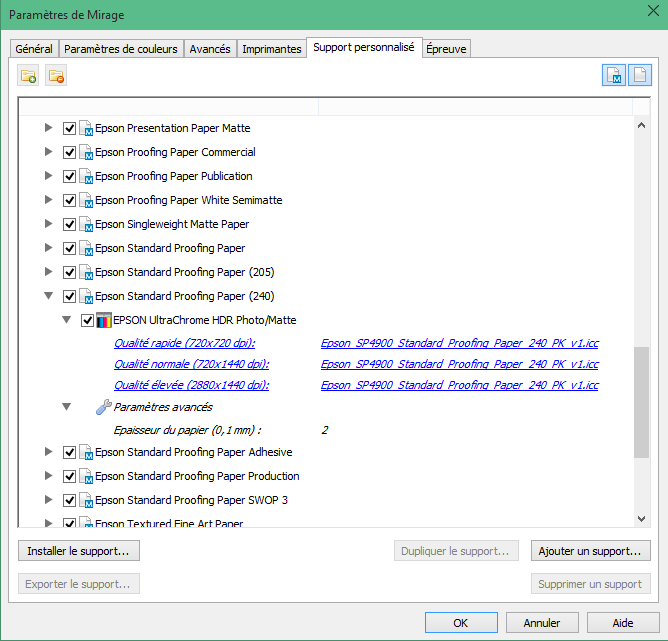Expand Epson Proofing Paper Commercial node
Screen dimensions: 668x641
(49, 152)
